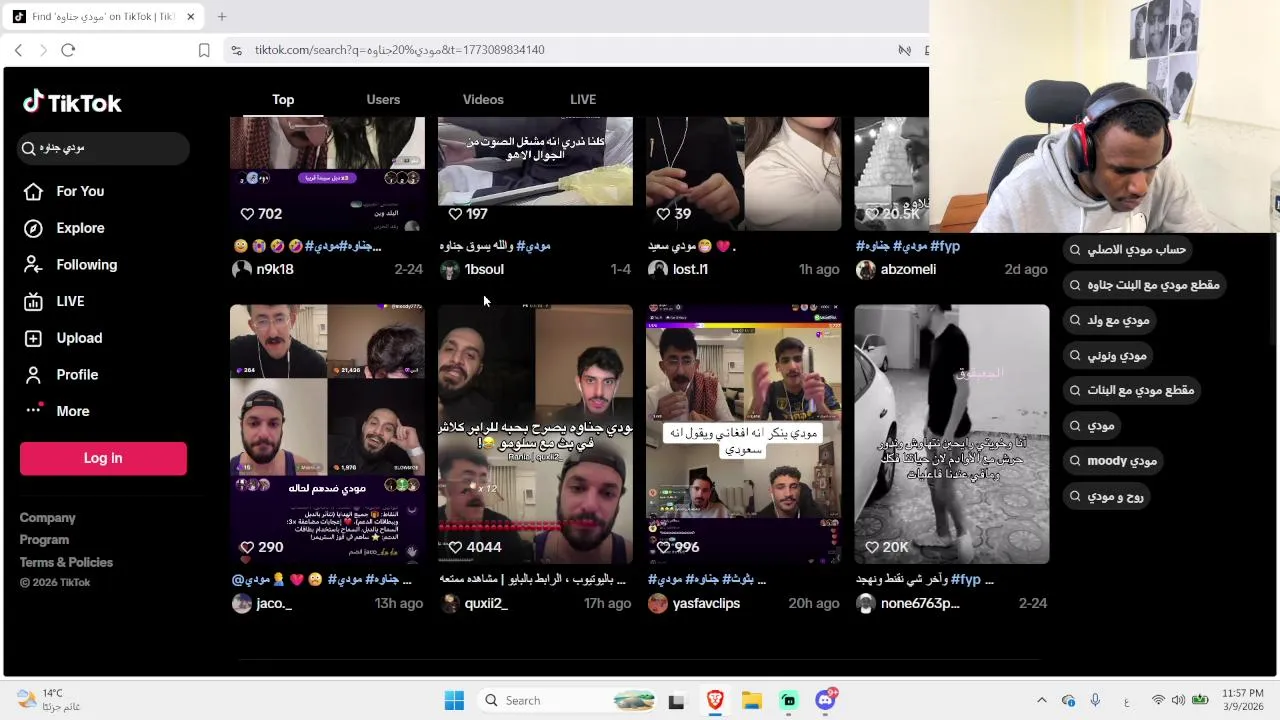Switch to Top tab
Viewport: 1280px width, 720px height.
(283, 100)
